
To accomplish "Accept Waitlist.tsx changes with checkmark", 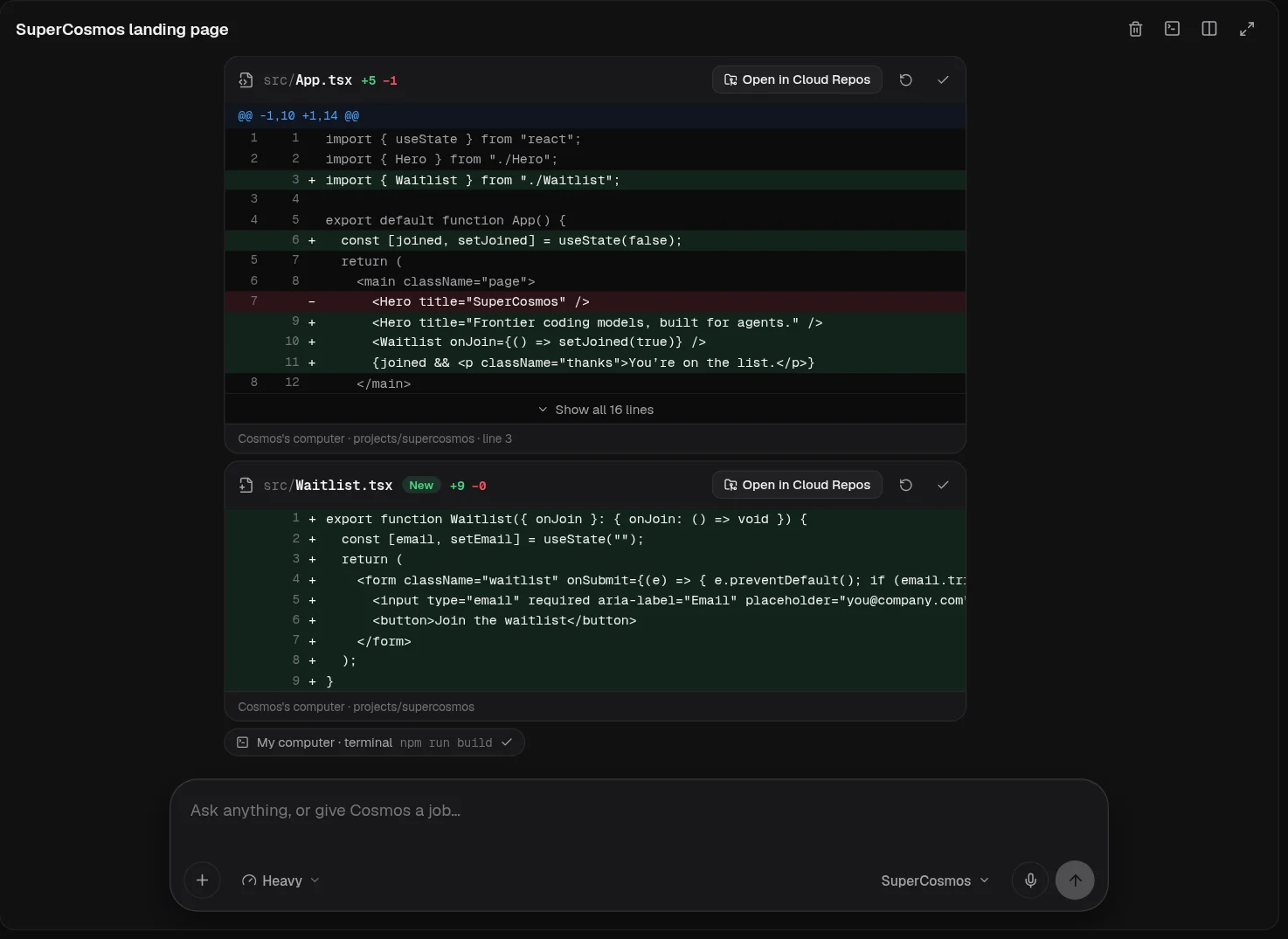I will [x=943, y=485].
